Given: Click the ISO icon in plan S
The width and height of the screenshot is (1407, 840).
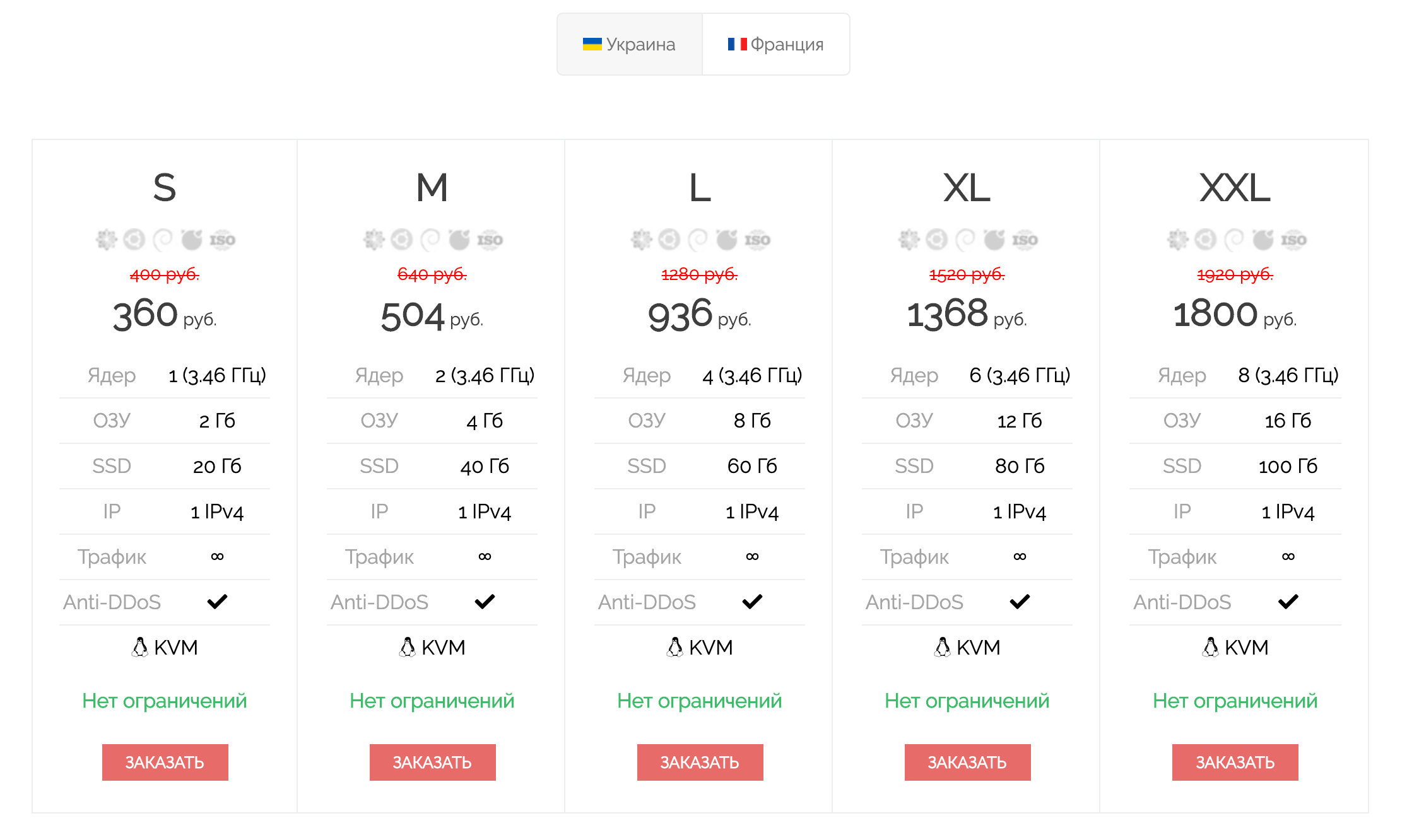Looking at the screenshot, I should (222, 240).
